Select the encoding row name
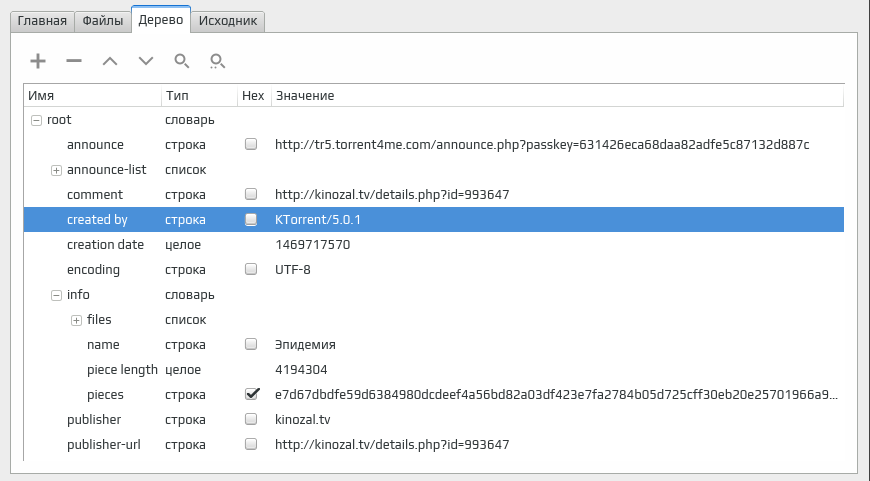This screenshot has height=481, width=870. click(x=93, y=270)
